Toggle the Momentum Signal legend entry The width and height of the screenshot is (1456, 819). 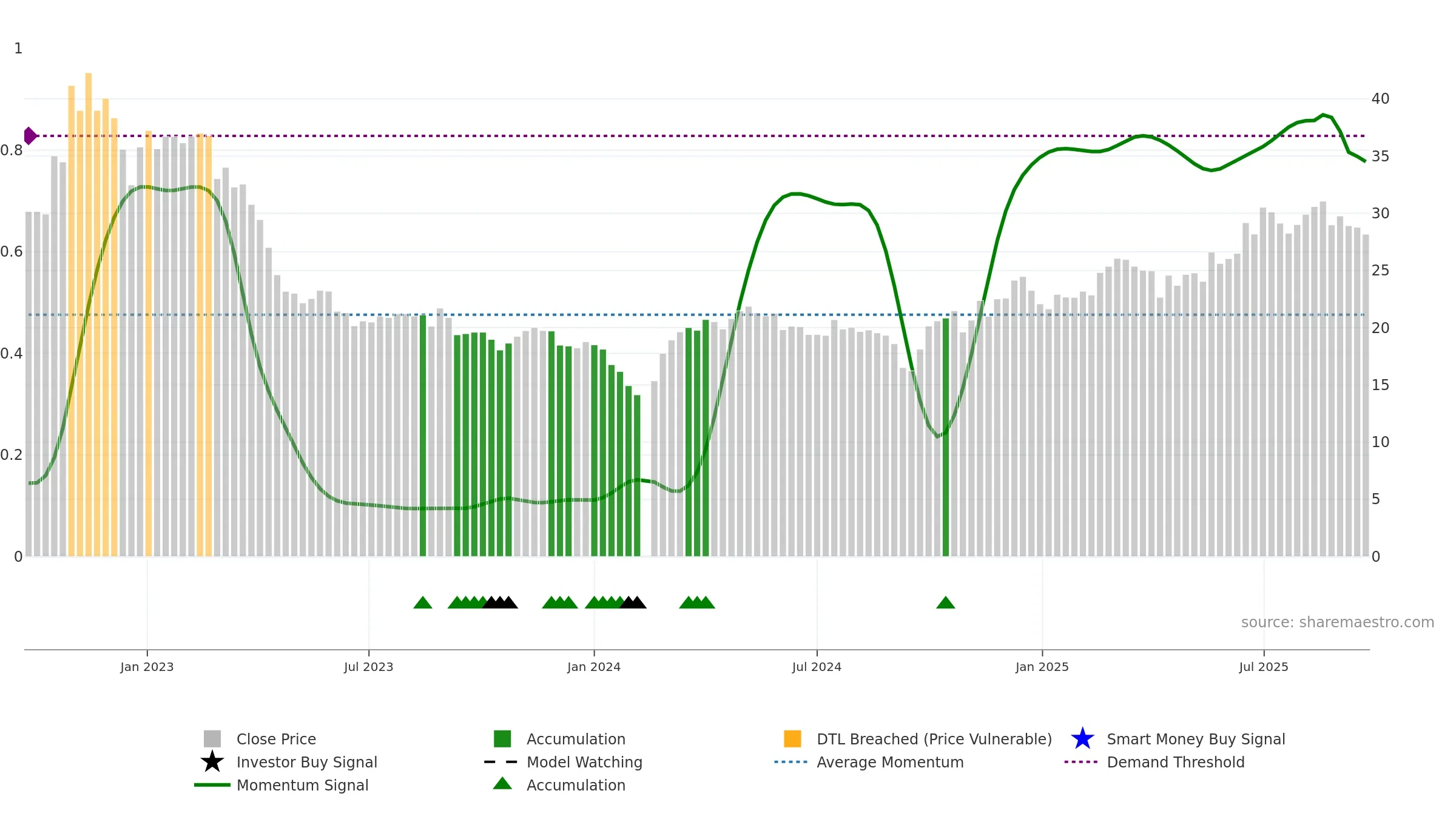point(302,785)
